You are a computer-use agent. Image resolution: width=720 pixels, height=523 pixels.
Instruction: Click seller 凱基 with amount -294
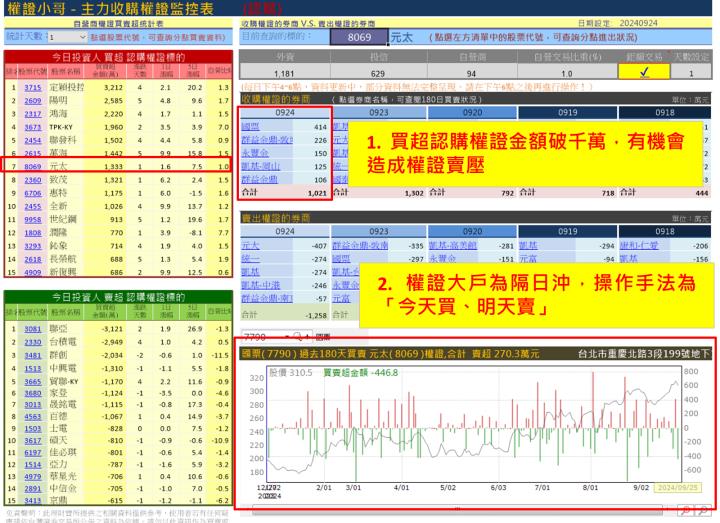pyautogui.click(x=529, y=246)
